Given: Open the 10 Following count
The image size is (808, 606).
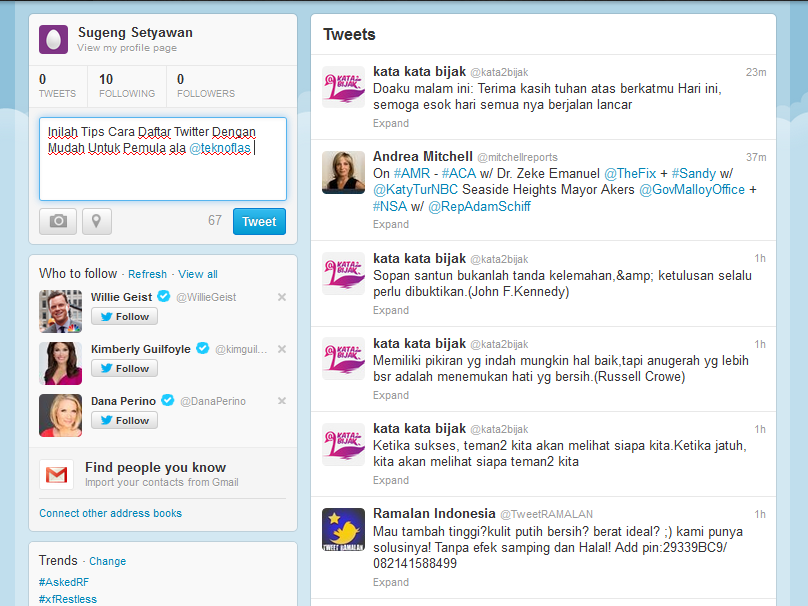Looking at the screenshot, I should [127, 86].
